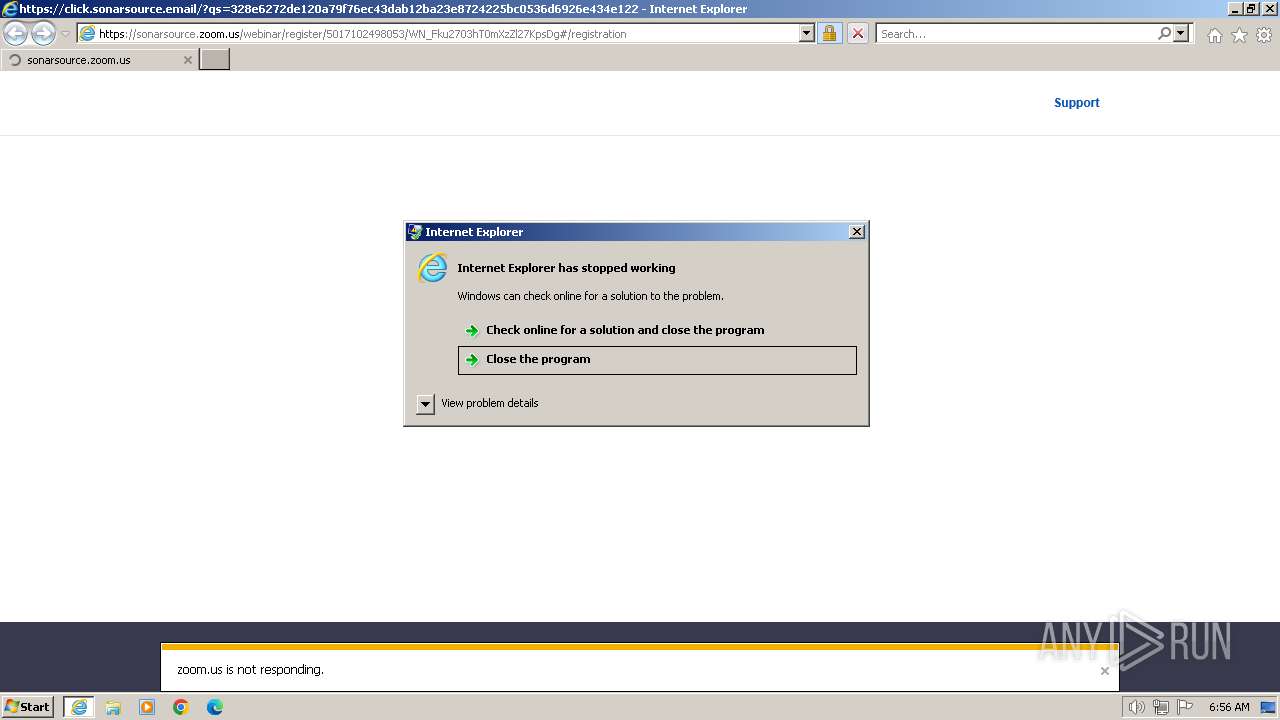1280x720 pixels.
Task: Click the volume speaker tray icon
Action: click(1136, 707)
